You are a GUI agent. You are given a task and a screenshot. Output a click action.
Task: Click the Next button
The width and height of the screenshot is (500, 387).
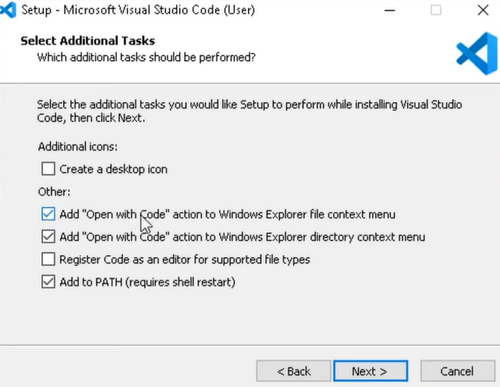370,371
